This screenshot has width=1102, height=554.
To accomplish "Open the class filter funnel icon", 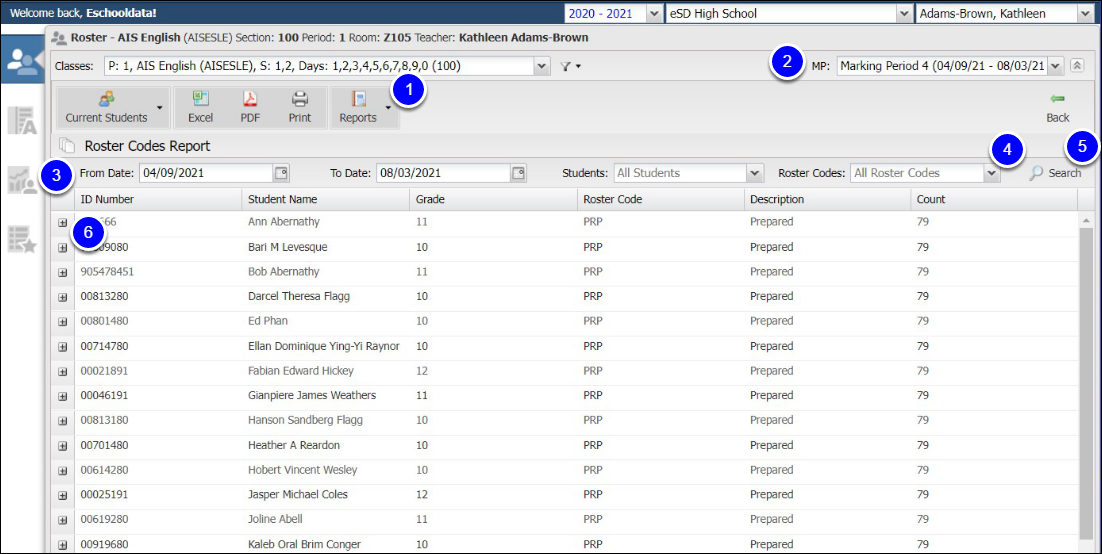I will [568, 67].
